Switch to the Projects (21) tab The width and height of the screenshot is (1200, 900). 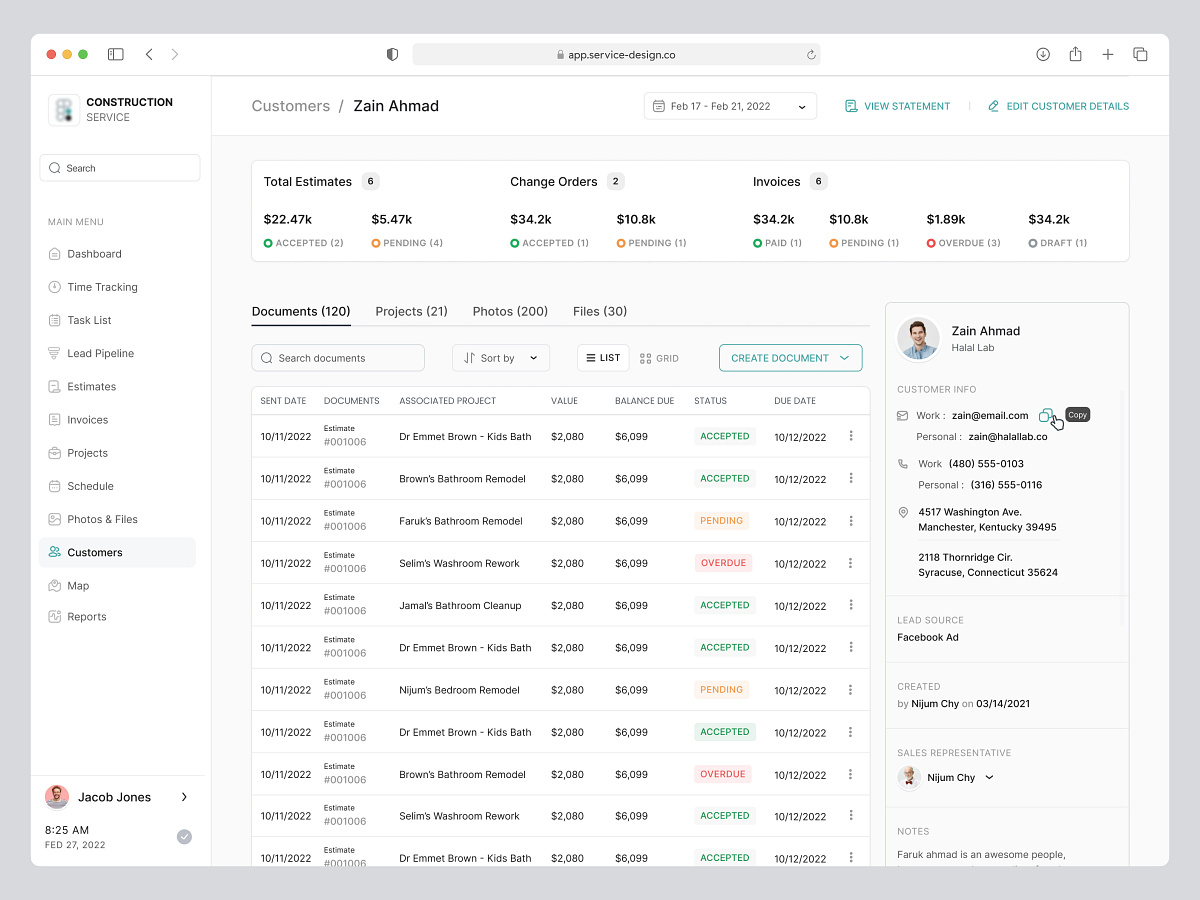tap(411, 311)
